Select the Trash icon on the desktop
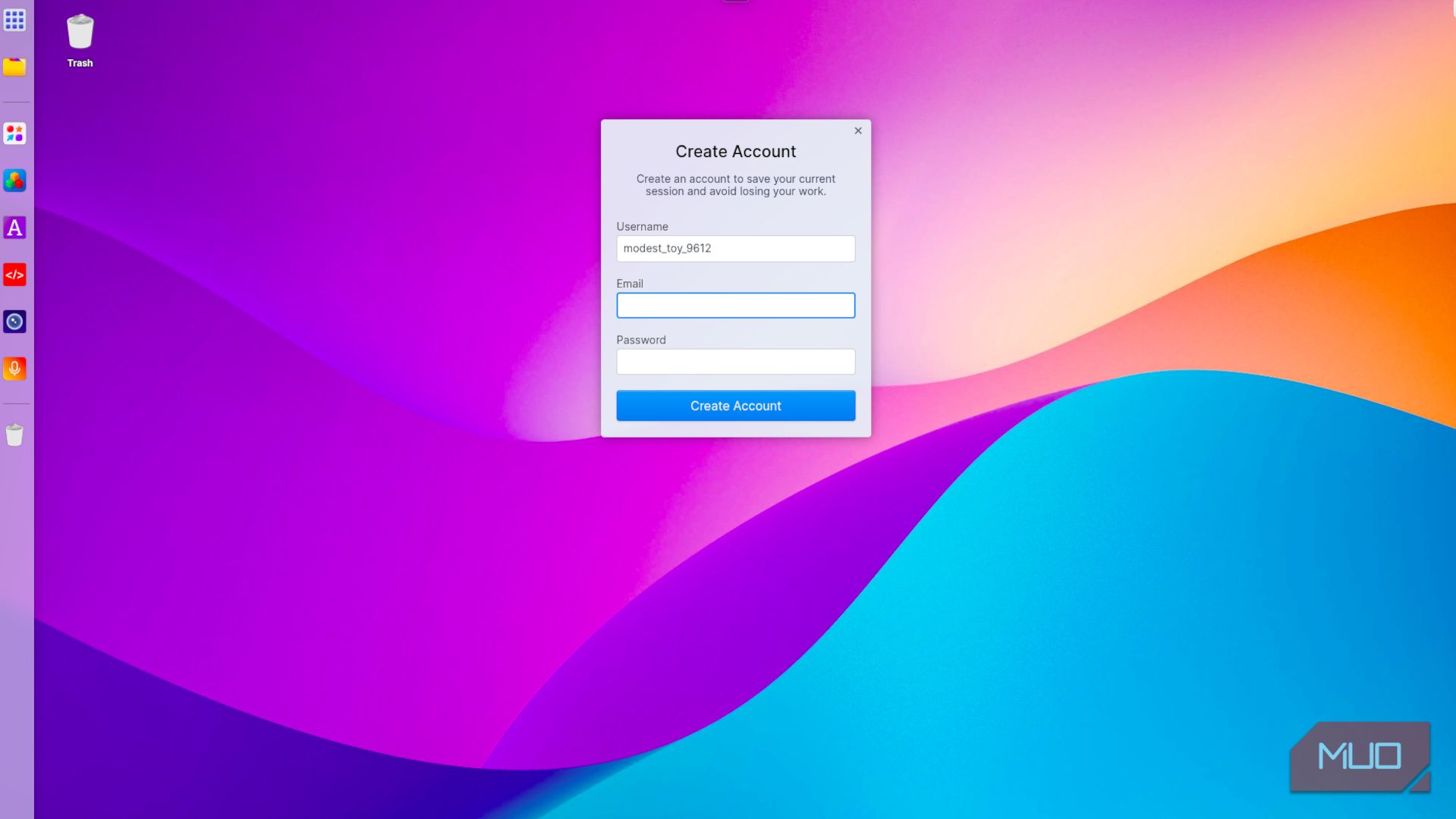This screenshot has width=1456, height=819. tap(80, 41)
